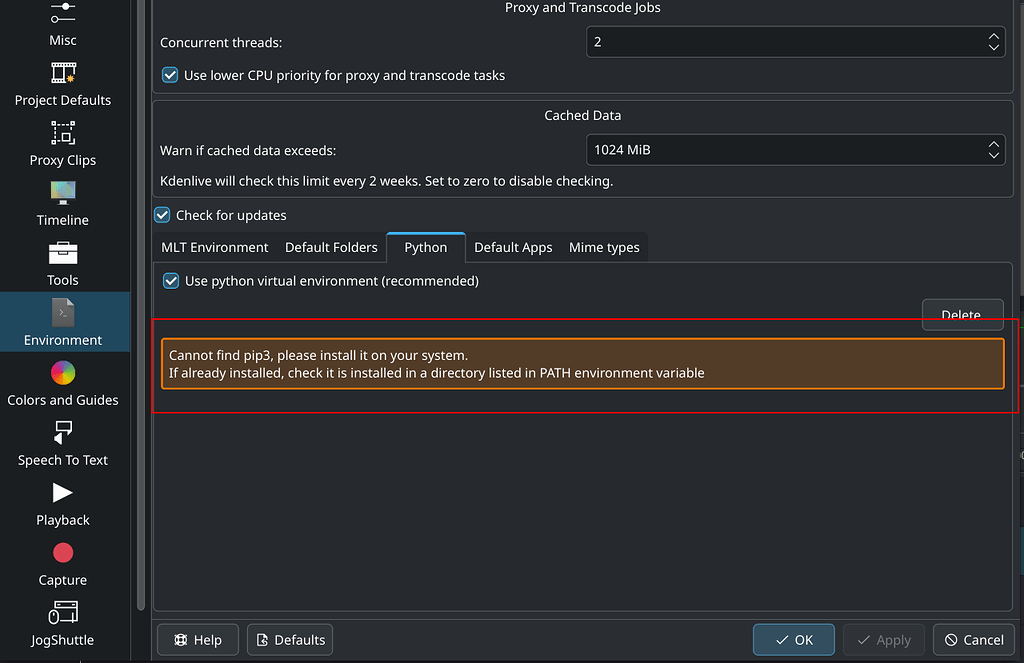Open Colors and Guides settings
This screenshot has width=1024, height=663.
[62, 372]
